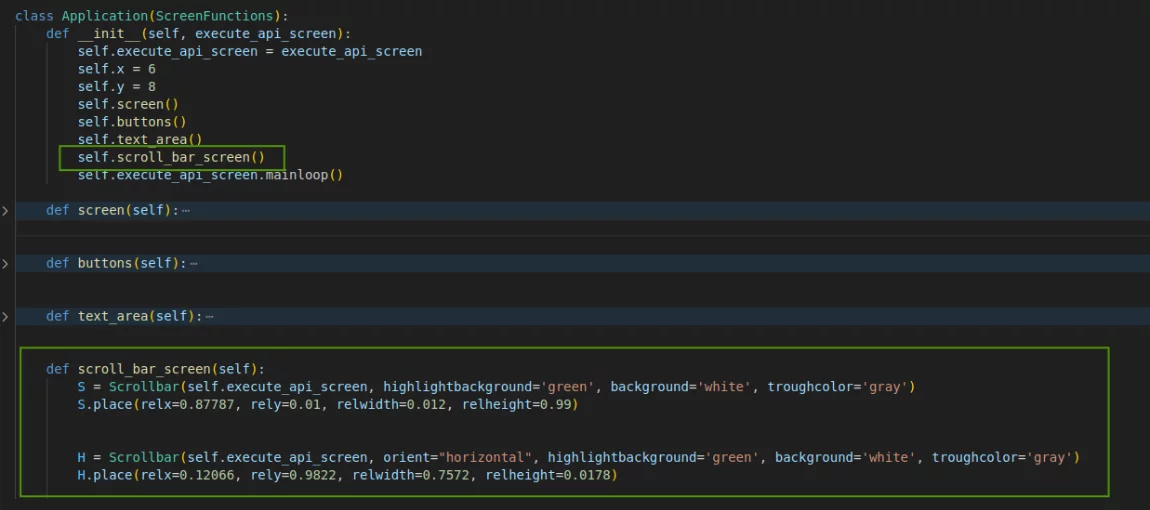The width and height of the screenshot is (1150, 510).
Task: Click the ellipsis after def buttons(self):
Action: click(x=194, y=263)
